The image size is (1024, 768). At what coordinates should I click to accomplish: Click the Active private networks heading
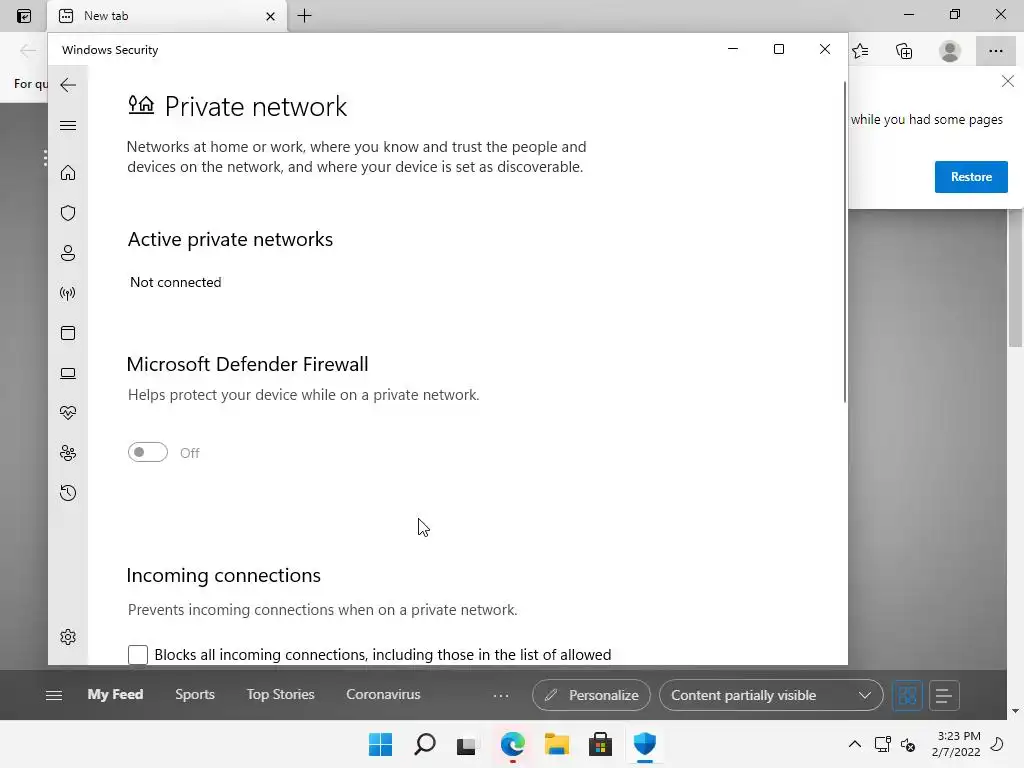coord(230,240)
